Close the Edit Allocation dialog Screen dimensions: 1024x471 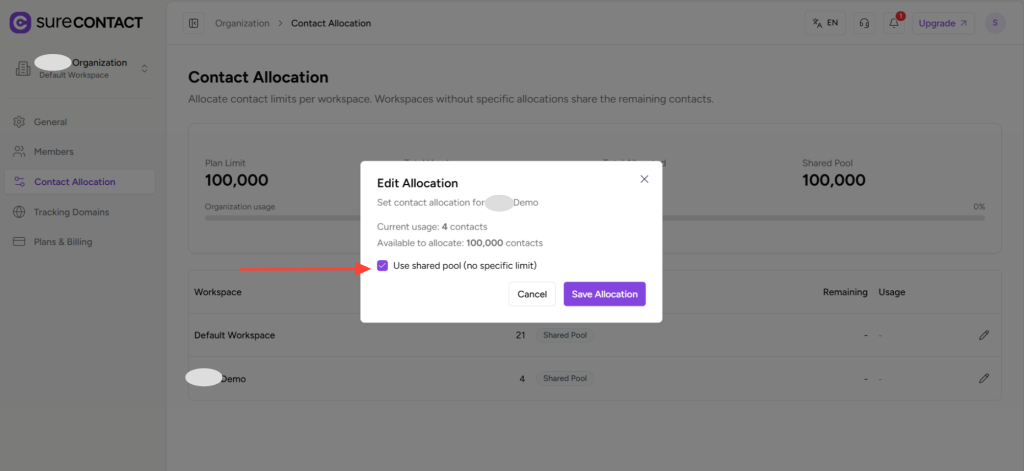point(644,179)
